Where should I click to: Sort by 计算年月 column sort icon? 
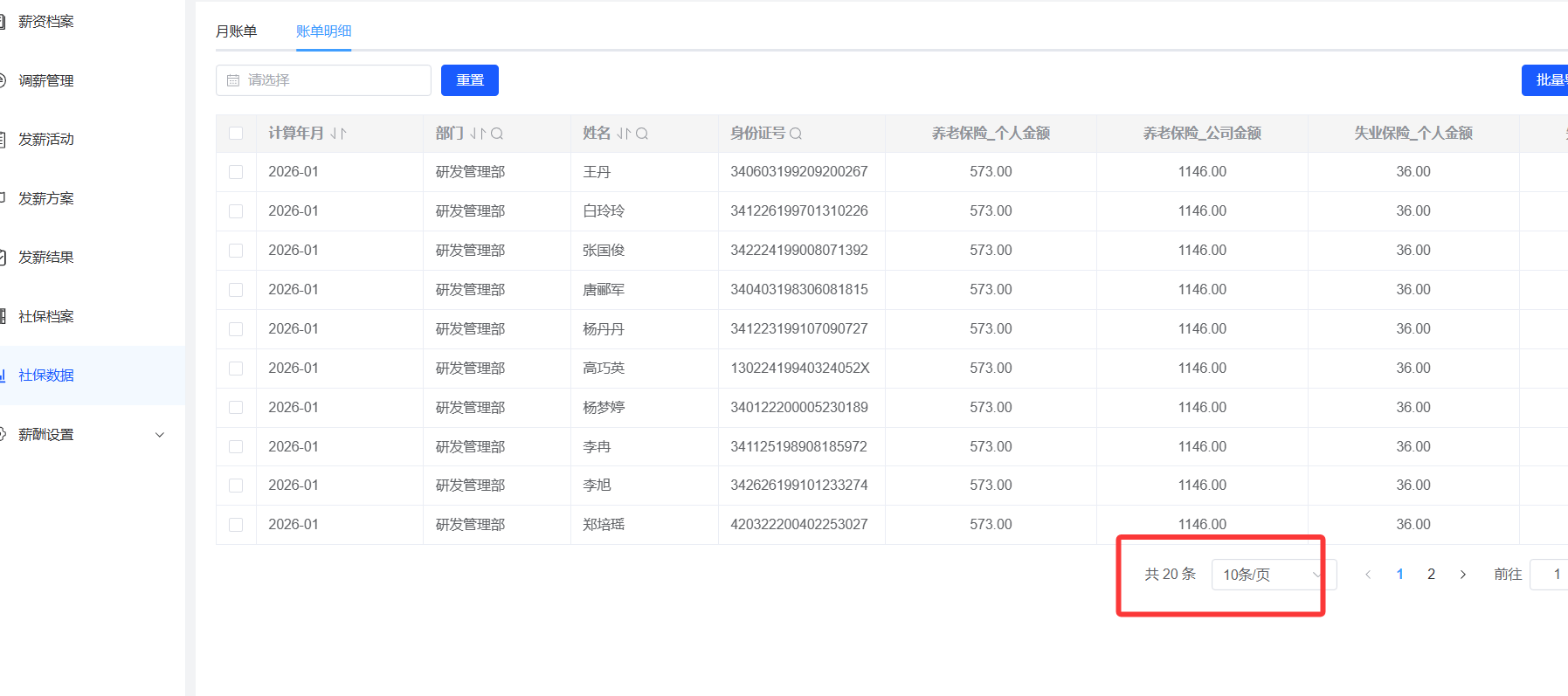338,134
